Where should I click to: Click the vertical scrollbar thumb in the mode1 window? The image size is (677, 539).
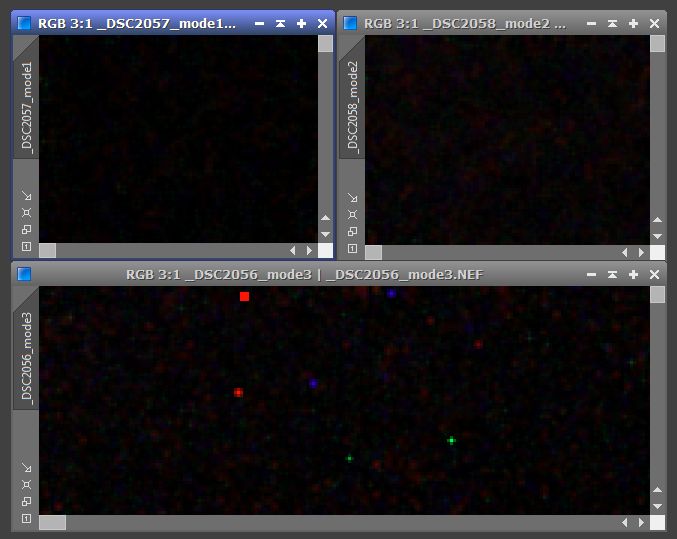[x=326, y=44]
